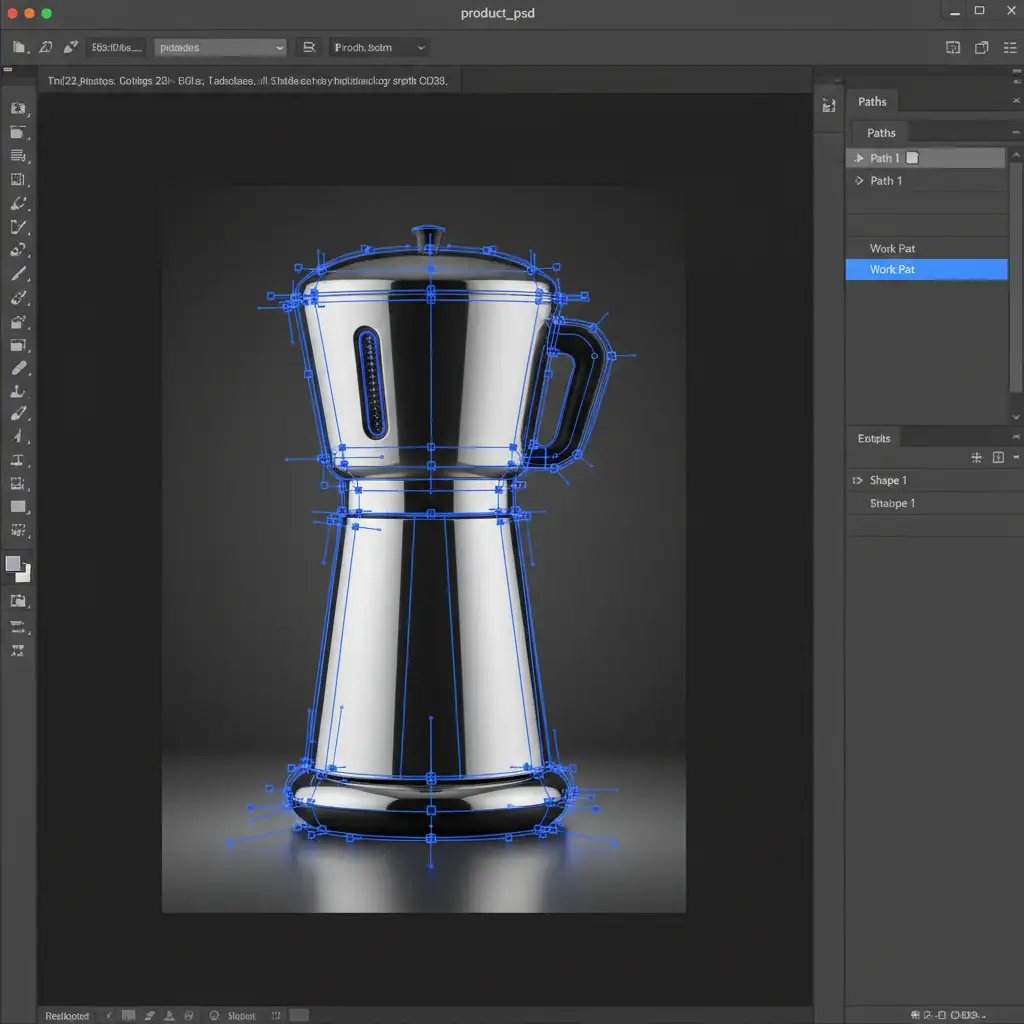
Task: Choose the Type tool in left toolbar
Action: tap(18, 460)
